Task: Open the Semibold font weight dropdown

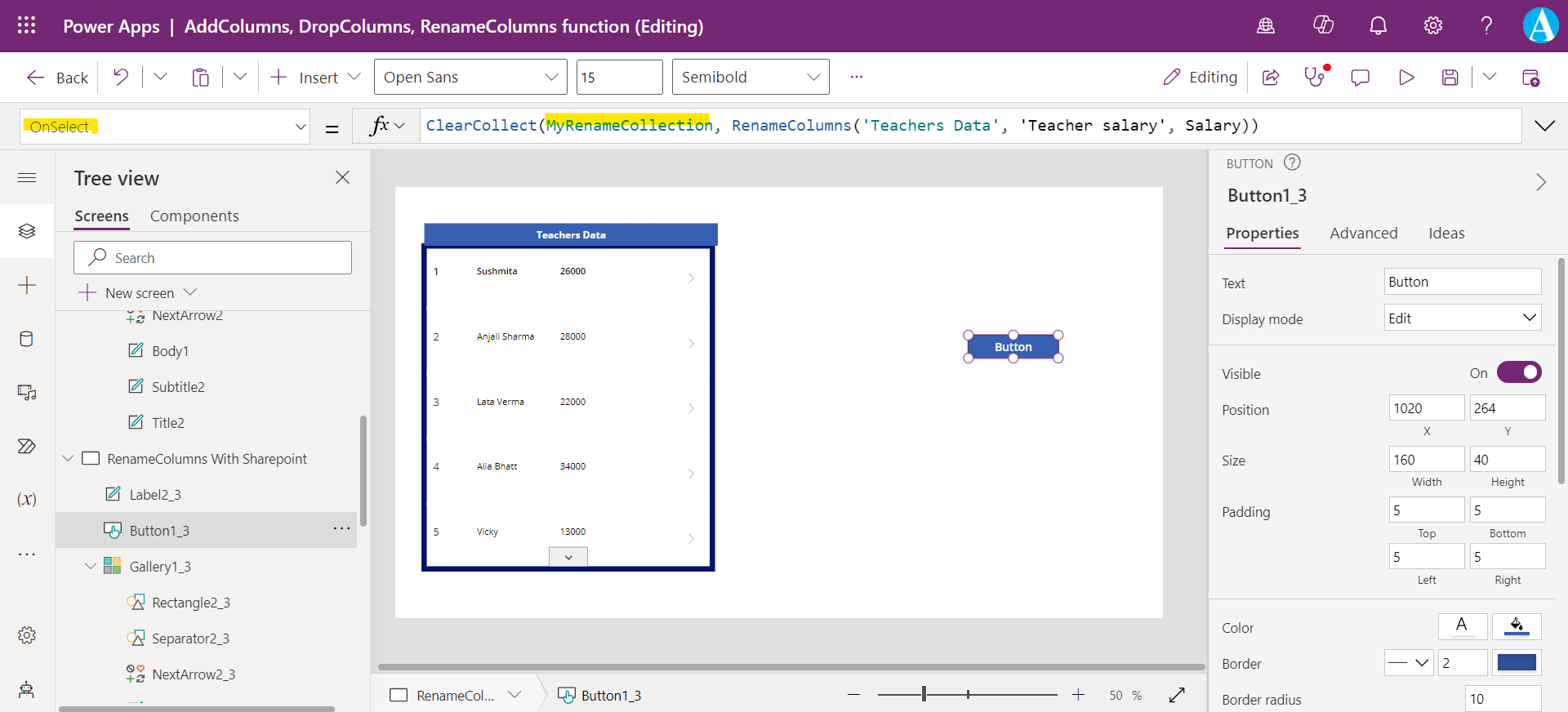Action: pyautogui.click(x=750, y=78)
